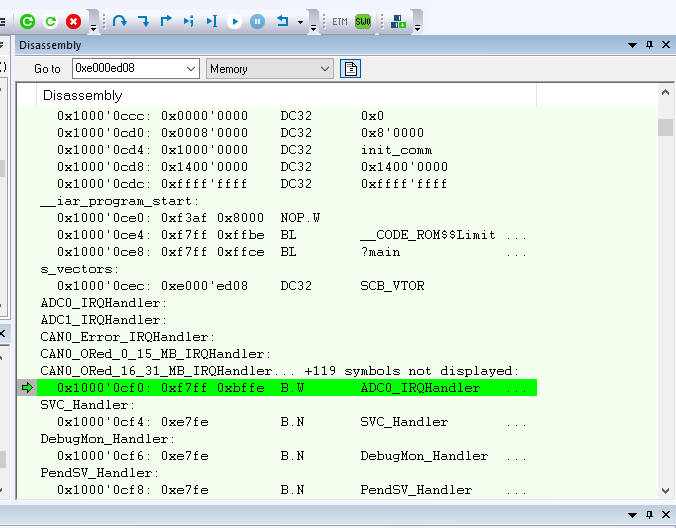
Task: Select the line at 0x1000'0cd0
Action: click(287, 133)
